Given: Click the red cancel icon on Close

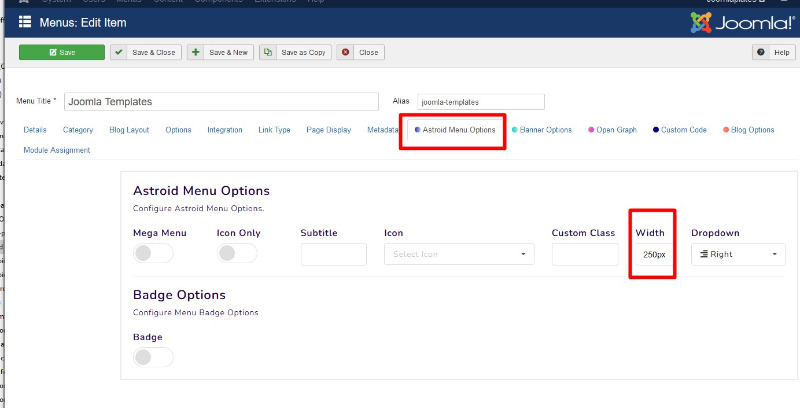Looking at the screenshot, I should [345, 52].
